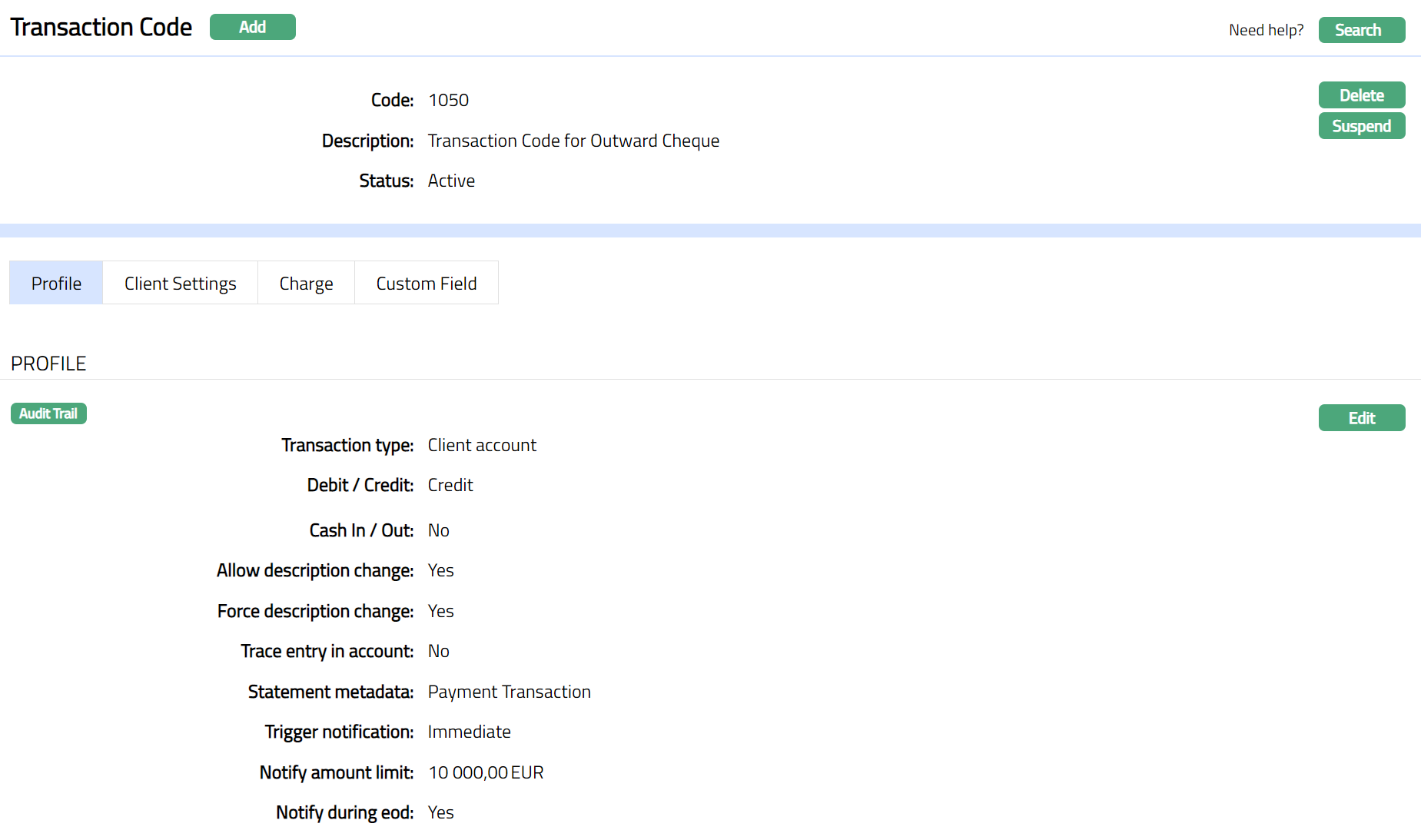This screenshot has height=840, width=1421.
Task: Click the Client account transaction type value
Action: (482, 445)
